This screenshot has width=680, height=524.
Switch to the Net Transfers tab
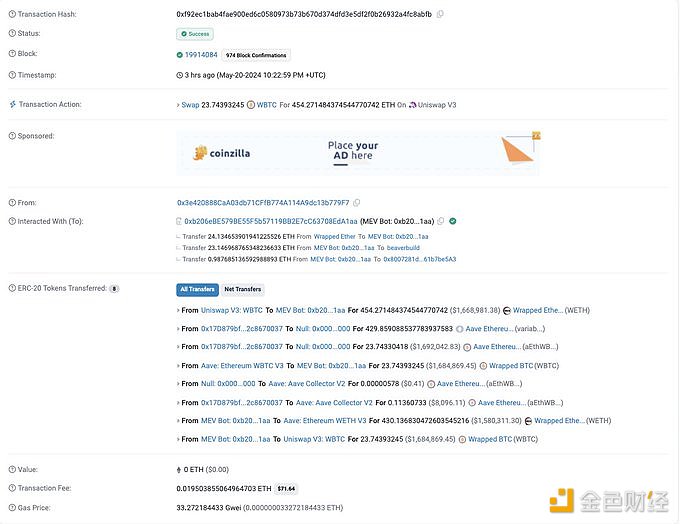pyautogui.click(x=242, y=289)
